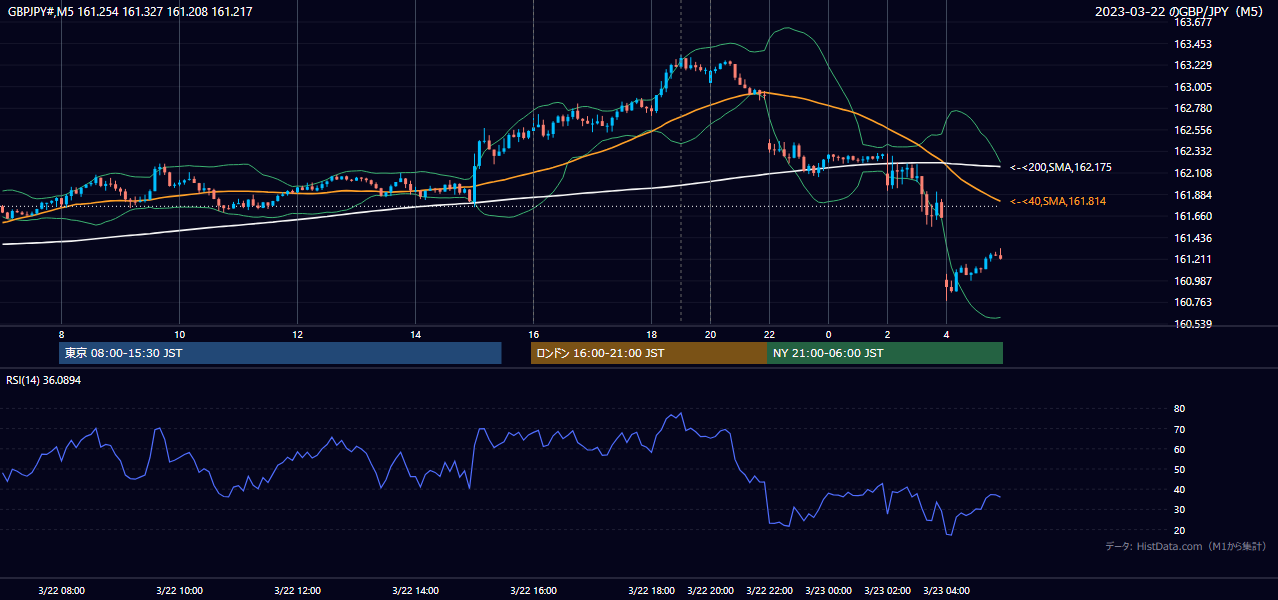Select price scale value 161.660
The image size is (1278, 600).
pos(1192,216)
